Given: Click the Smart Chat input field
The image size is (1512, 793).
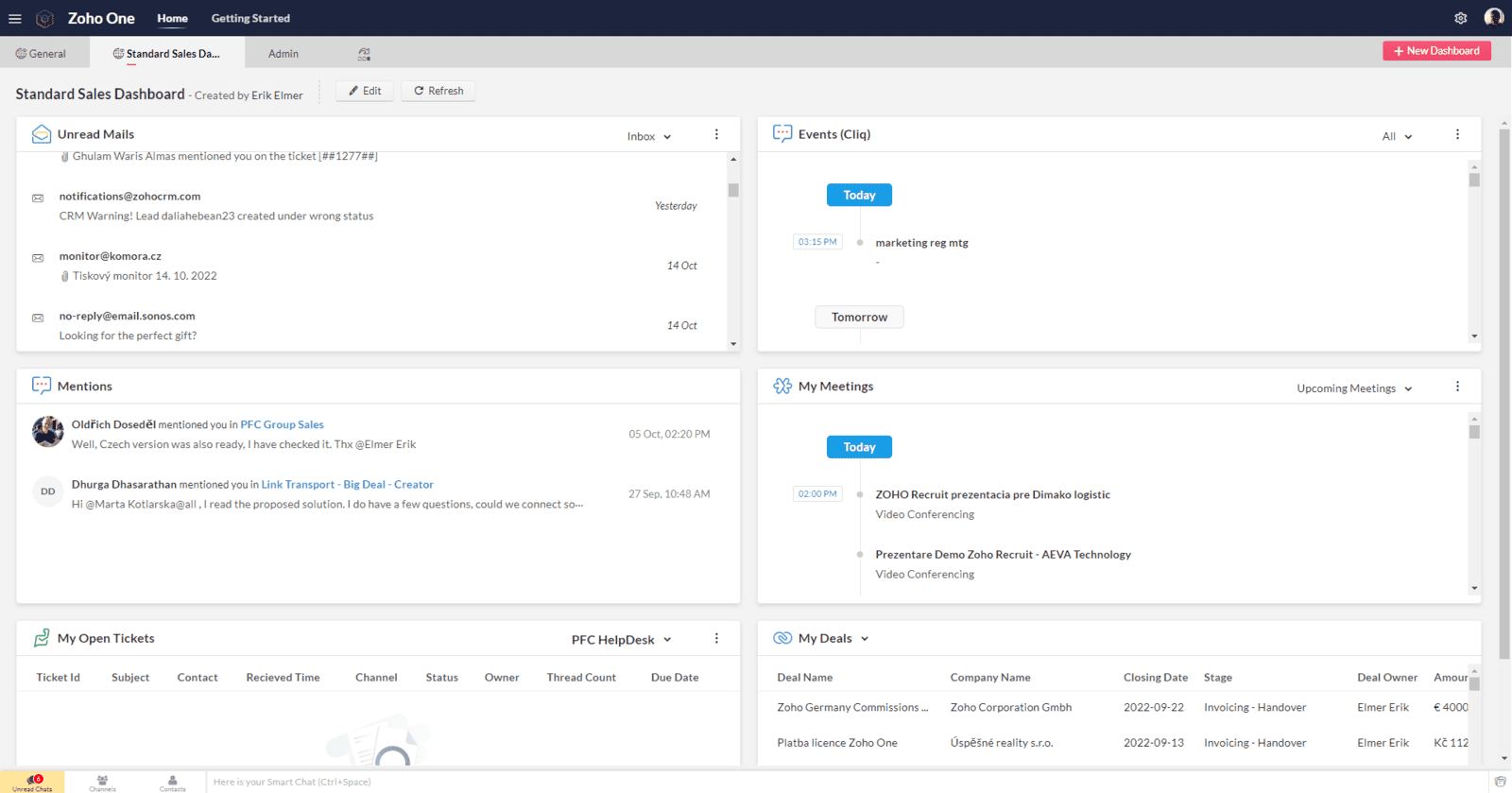Looking at the screenshot, I should click(846, 782).
